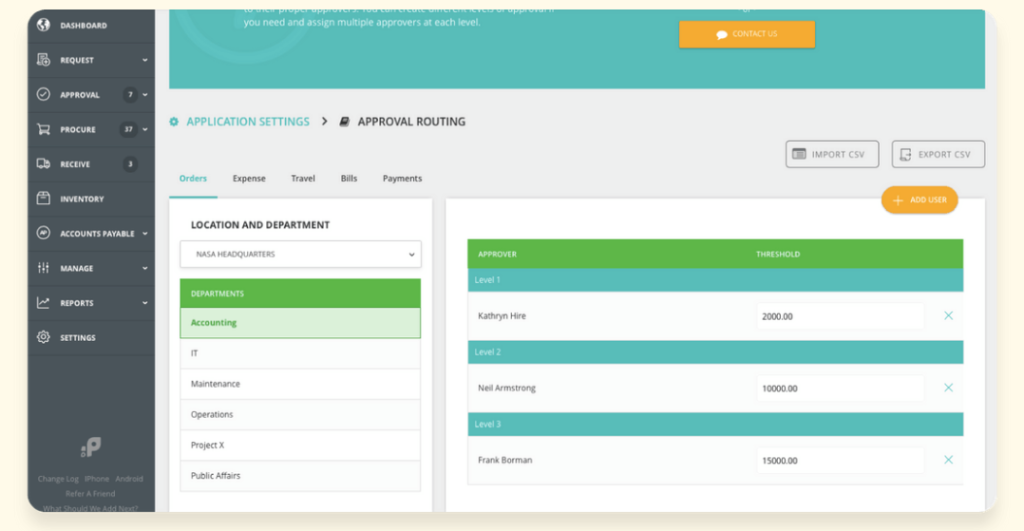Viewport: 1024px width, 531px height.
Task: Switch to the Expense tab
Action: (x=249, y=179)
